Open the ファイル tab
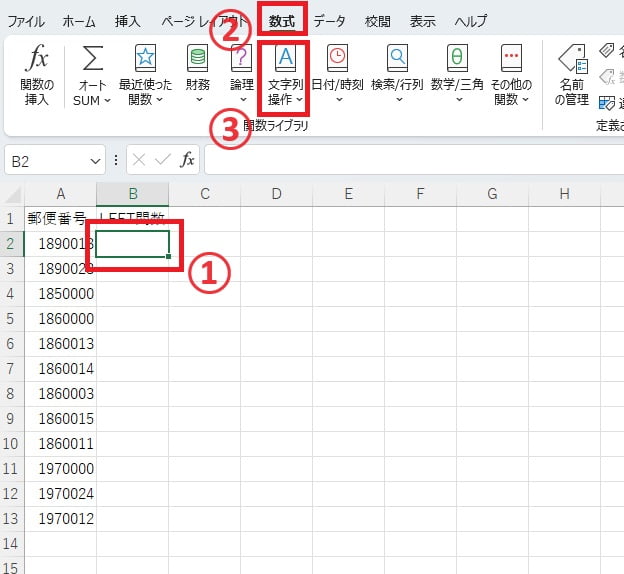 26,21
